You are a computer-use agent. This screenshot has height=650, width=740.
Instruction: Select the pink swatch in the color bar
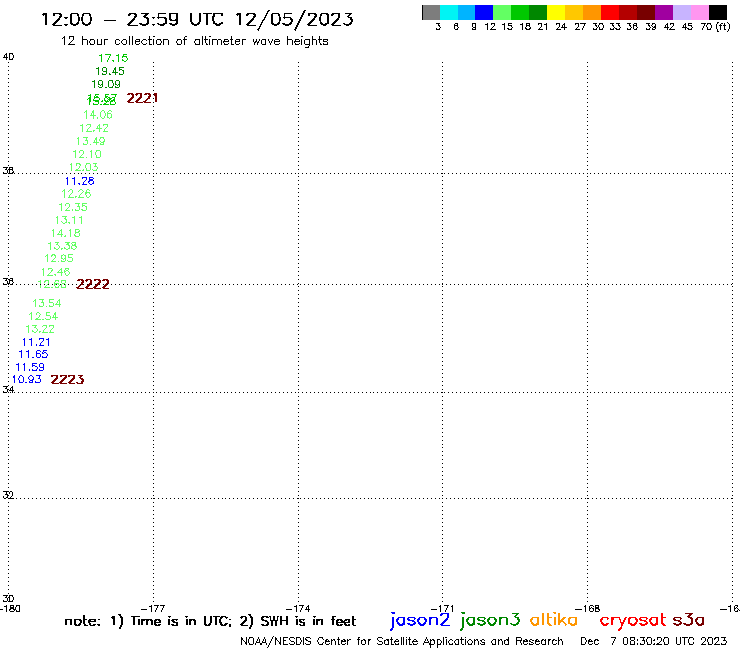coord(699,12)
